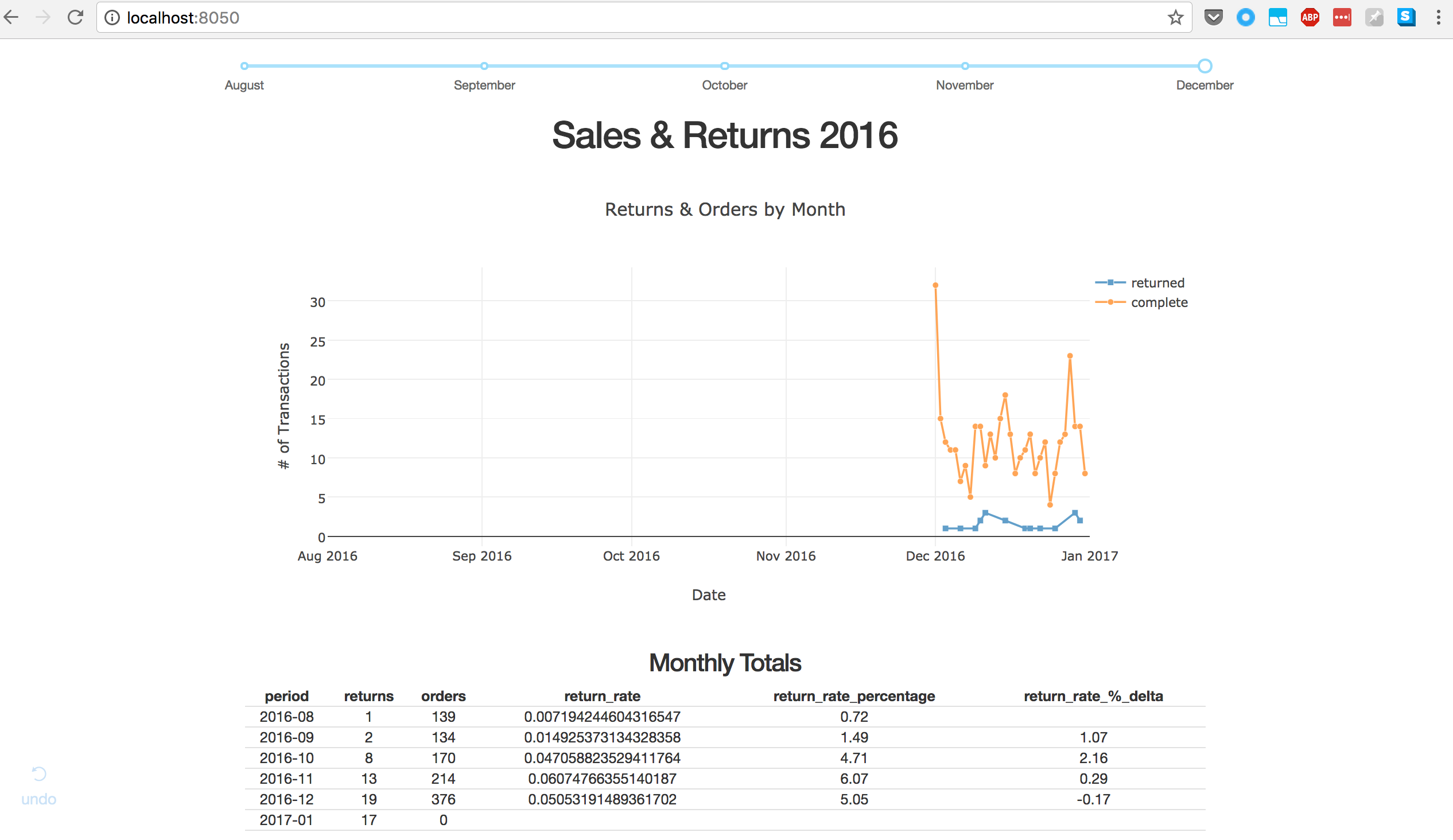Toggle the returned series in legend
The height and width of the screenshot is (840, 1453).
tap(1157, 283)
